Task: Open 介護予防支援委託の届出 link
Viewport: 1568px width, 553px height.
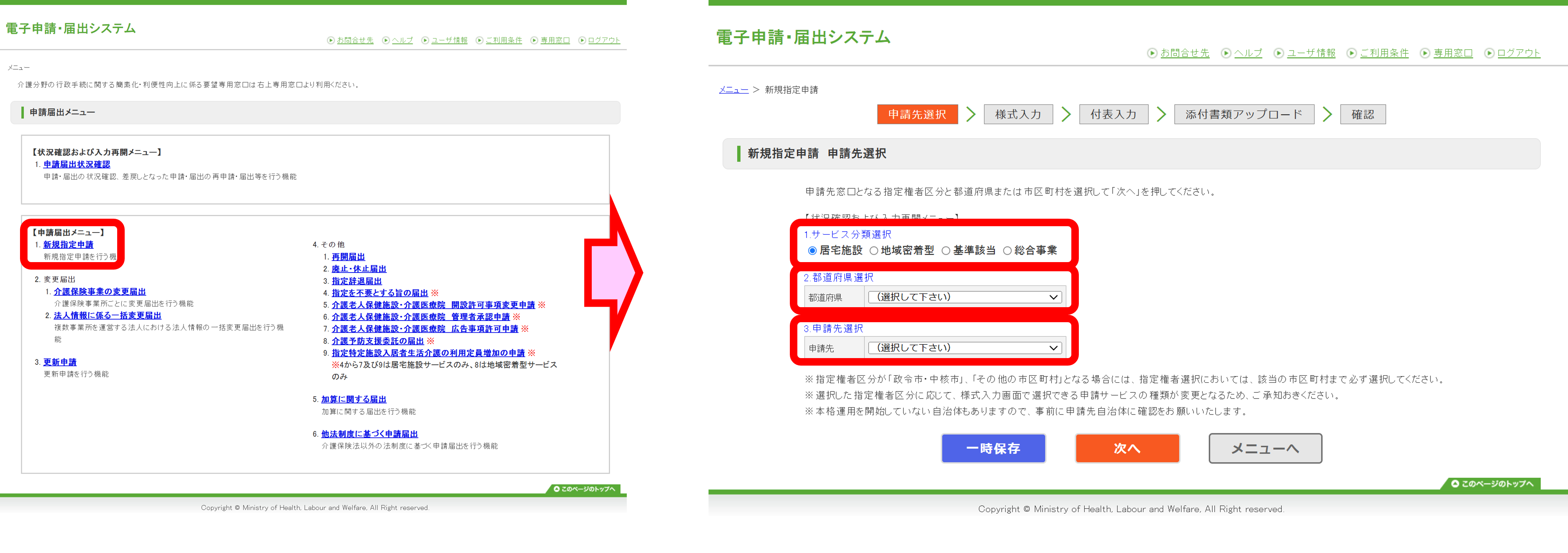Action: pyautogui.click(x=377, y=341)
